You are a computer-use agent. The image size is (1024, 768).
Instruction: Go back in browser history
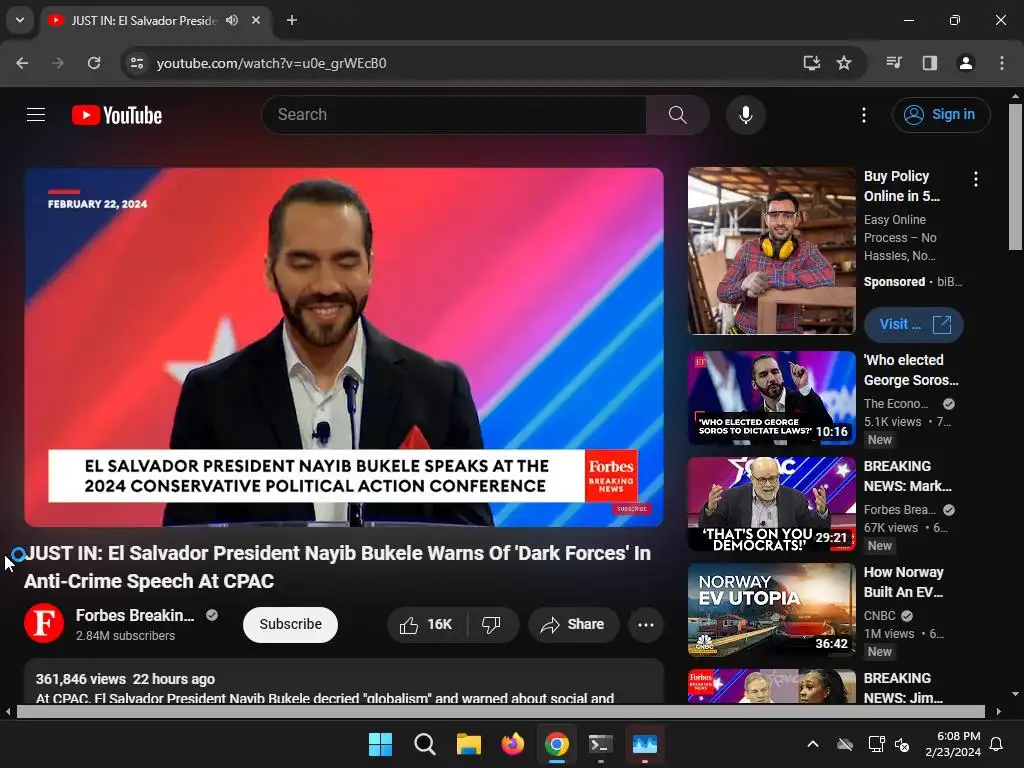pyautogui.click(x=22, y=63)
